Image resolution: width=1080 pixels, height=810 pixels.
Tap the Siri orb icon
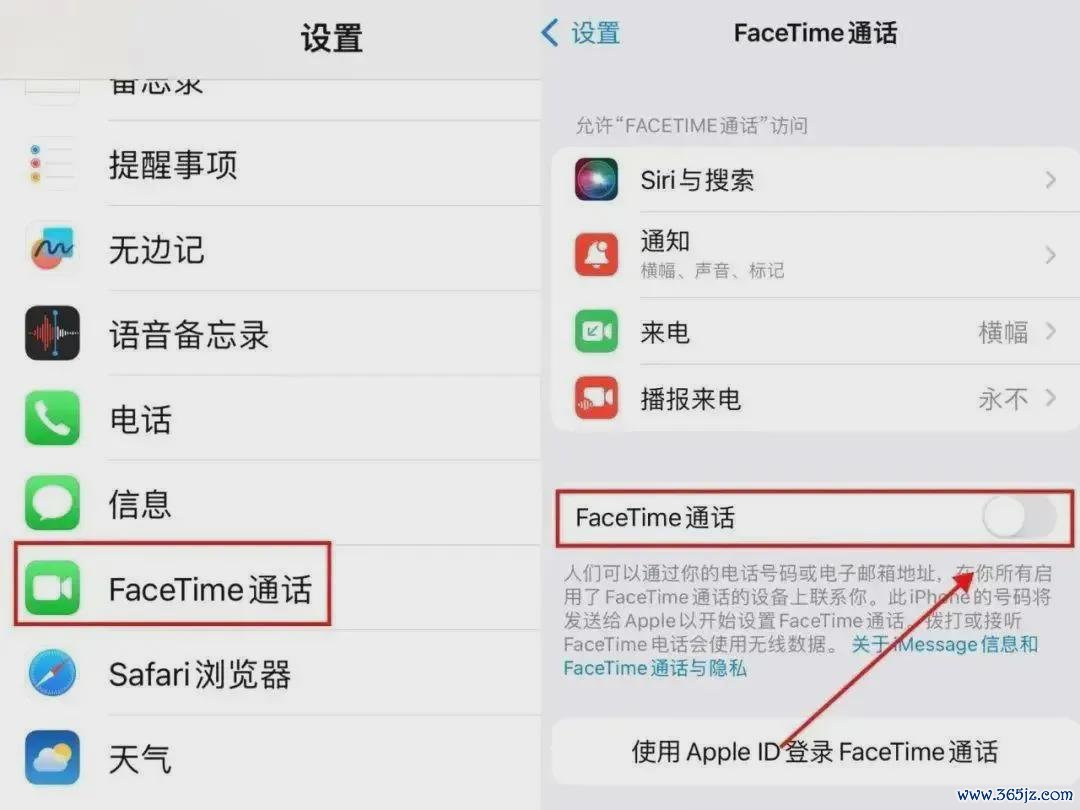coord(596,179)
